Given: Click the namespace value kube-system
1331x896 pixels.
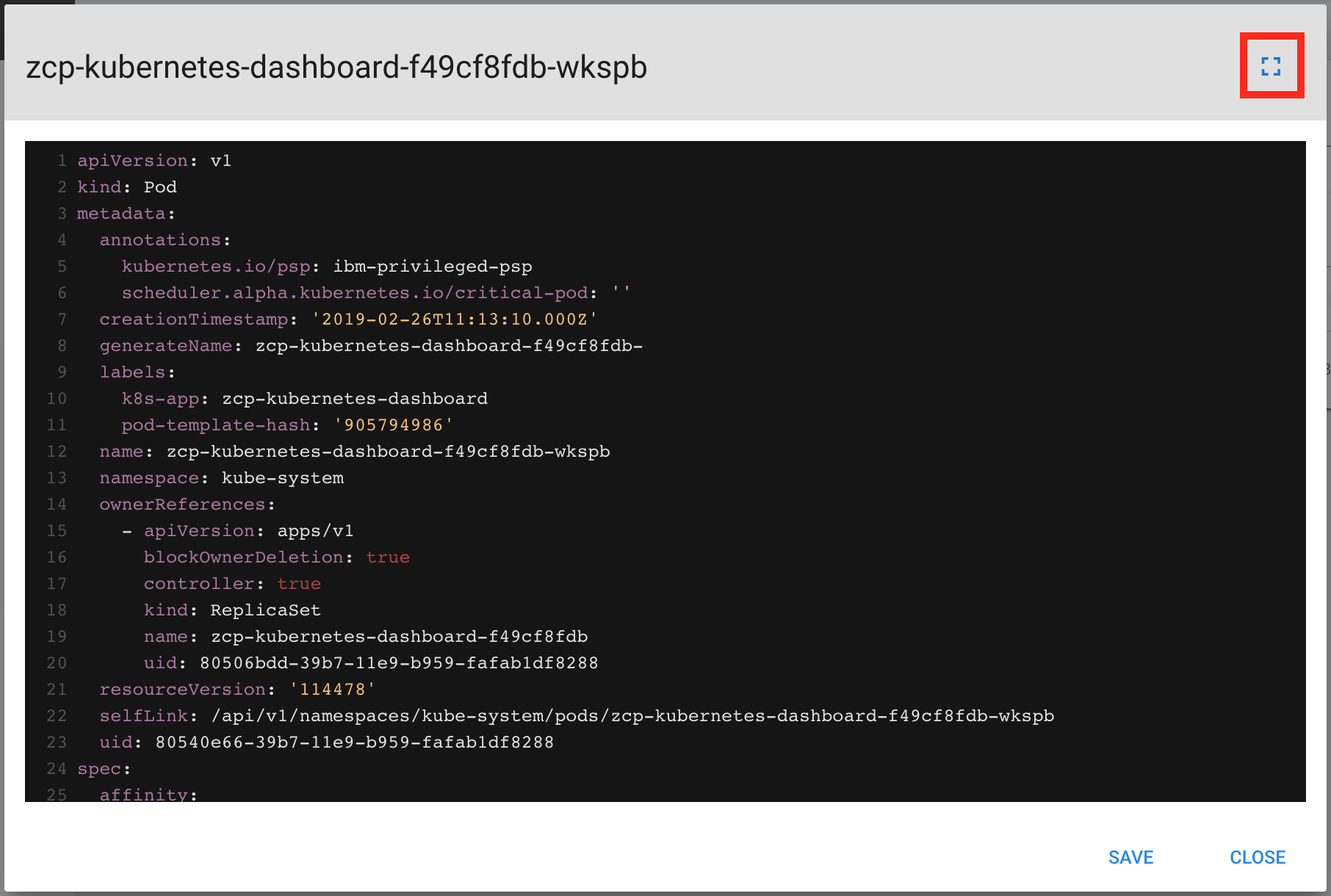Looking at the screenshot, I should pyautogui.click(x=283, y=477).
